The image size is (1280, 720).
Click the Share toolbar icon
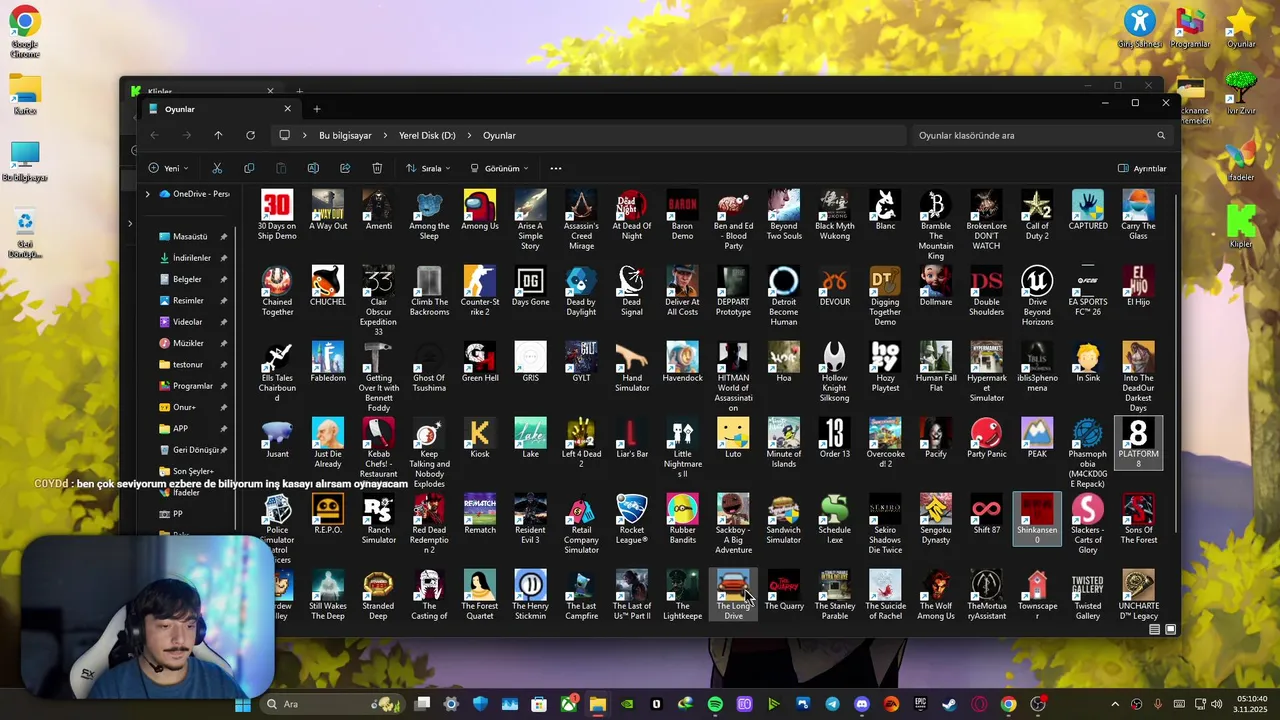point(345,168)
